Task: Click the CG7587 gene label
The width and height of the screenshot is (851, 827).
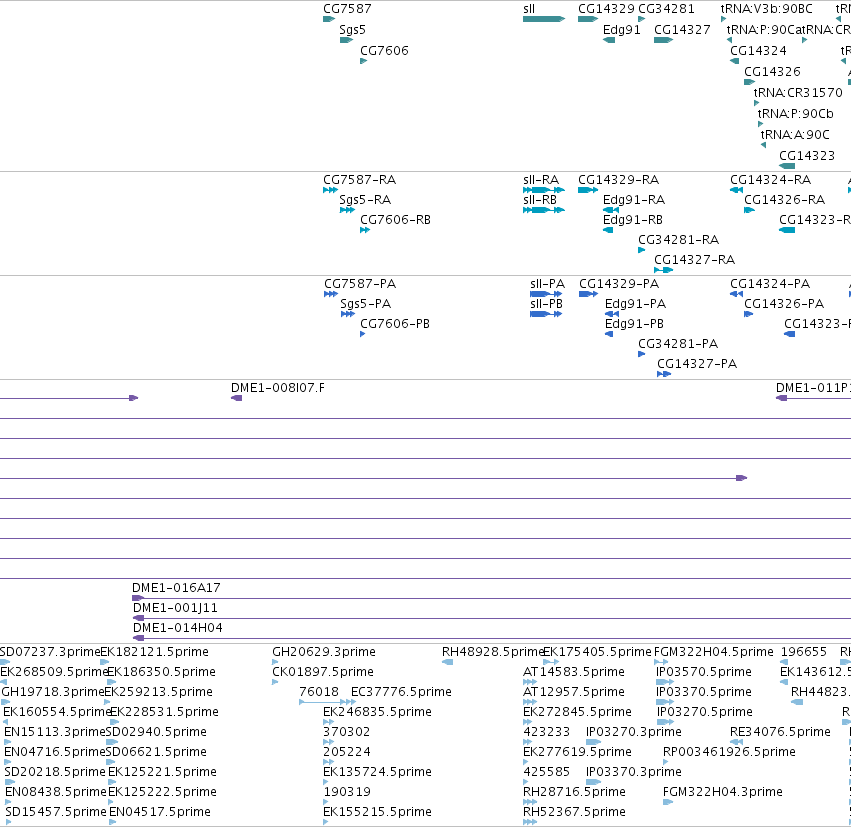Action: (x=347, y=9)
